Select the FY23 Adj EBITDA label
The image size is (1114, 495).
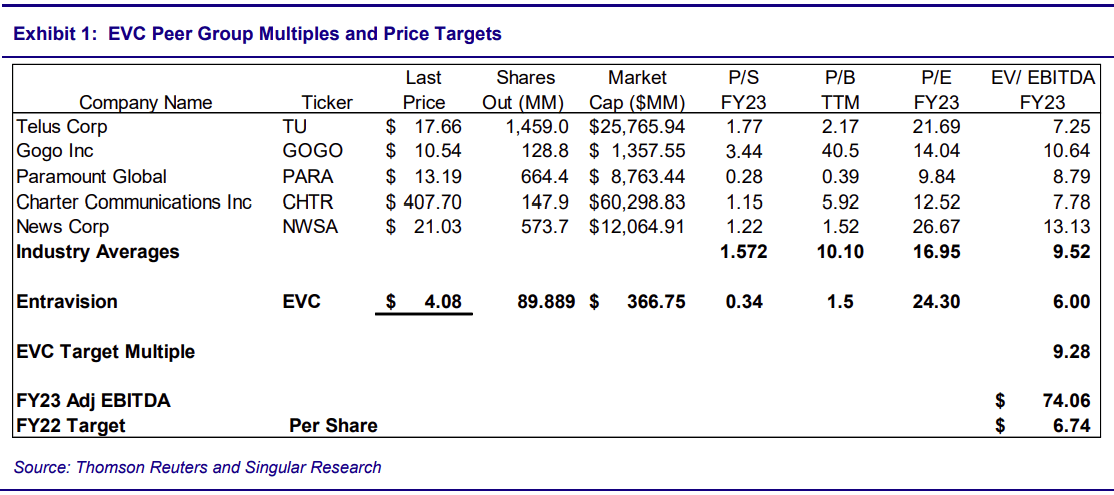(93, 401)
